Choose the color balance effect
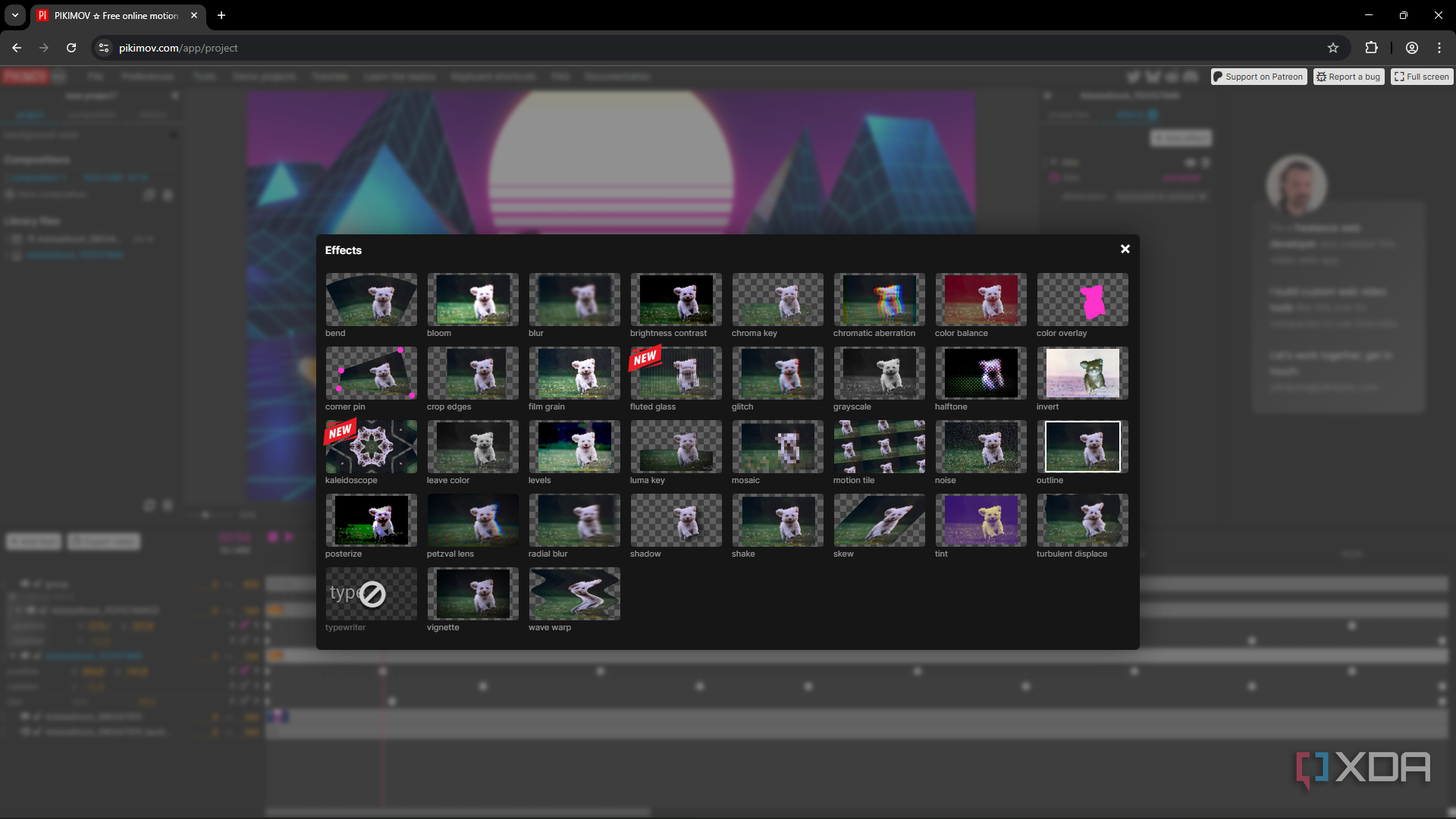1456x819 pixels. (981, 300)
